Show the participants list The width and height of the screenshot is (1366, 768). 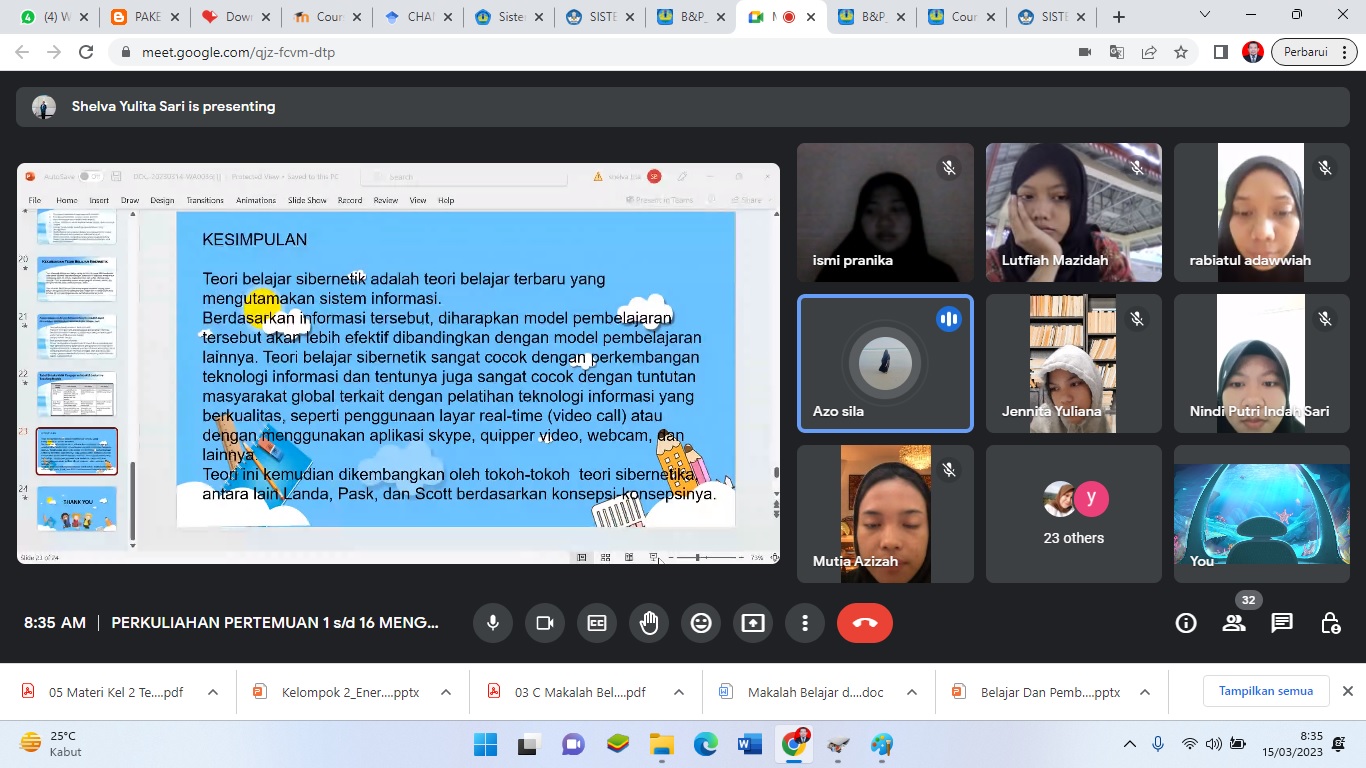(x=1234, y=623)
